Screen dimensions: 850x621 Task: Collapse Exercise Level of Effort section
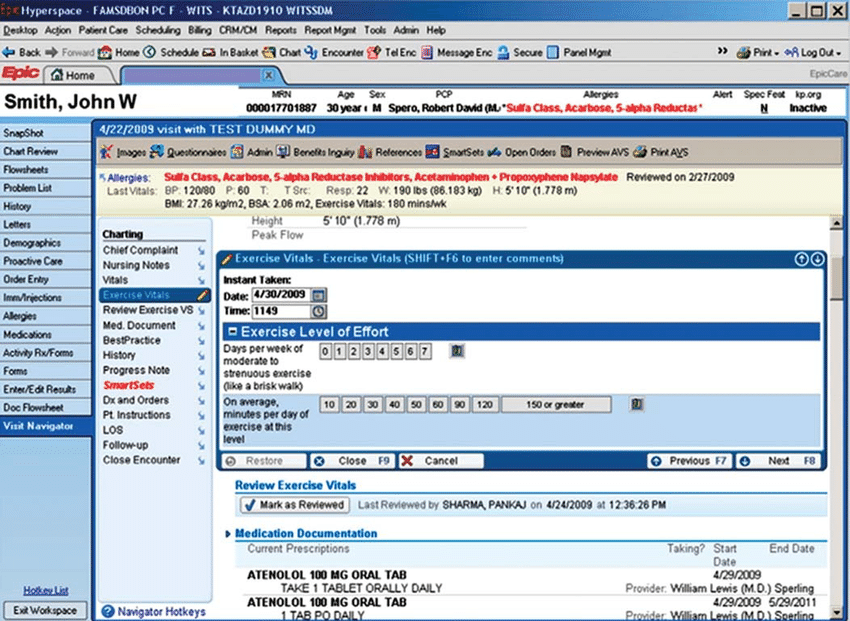coord(233,332)
